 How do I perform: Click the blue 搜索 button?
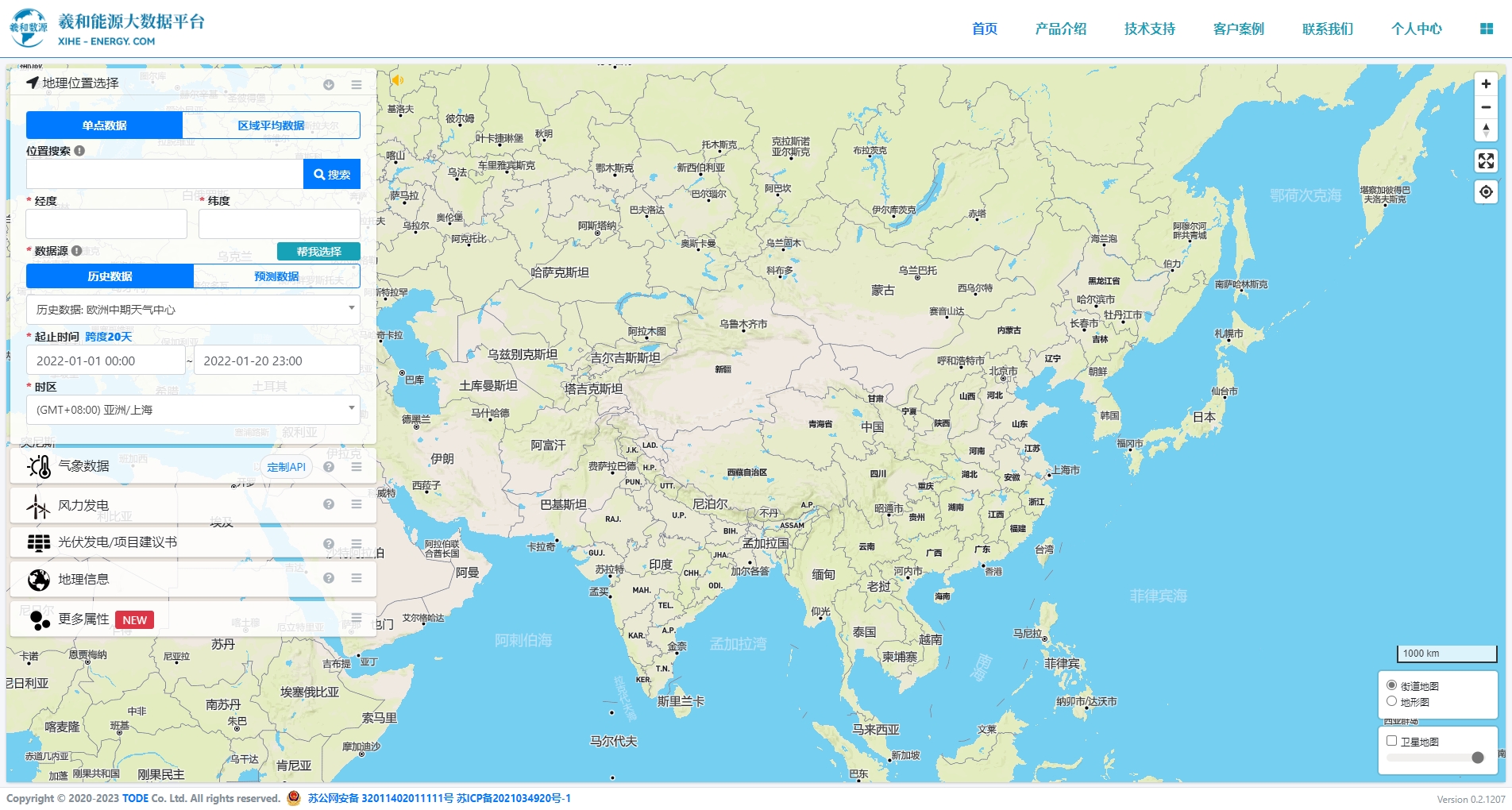pos(332,174)
